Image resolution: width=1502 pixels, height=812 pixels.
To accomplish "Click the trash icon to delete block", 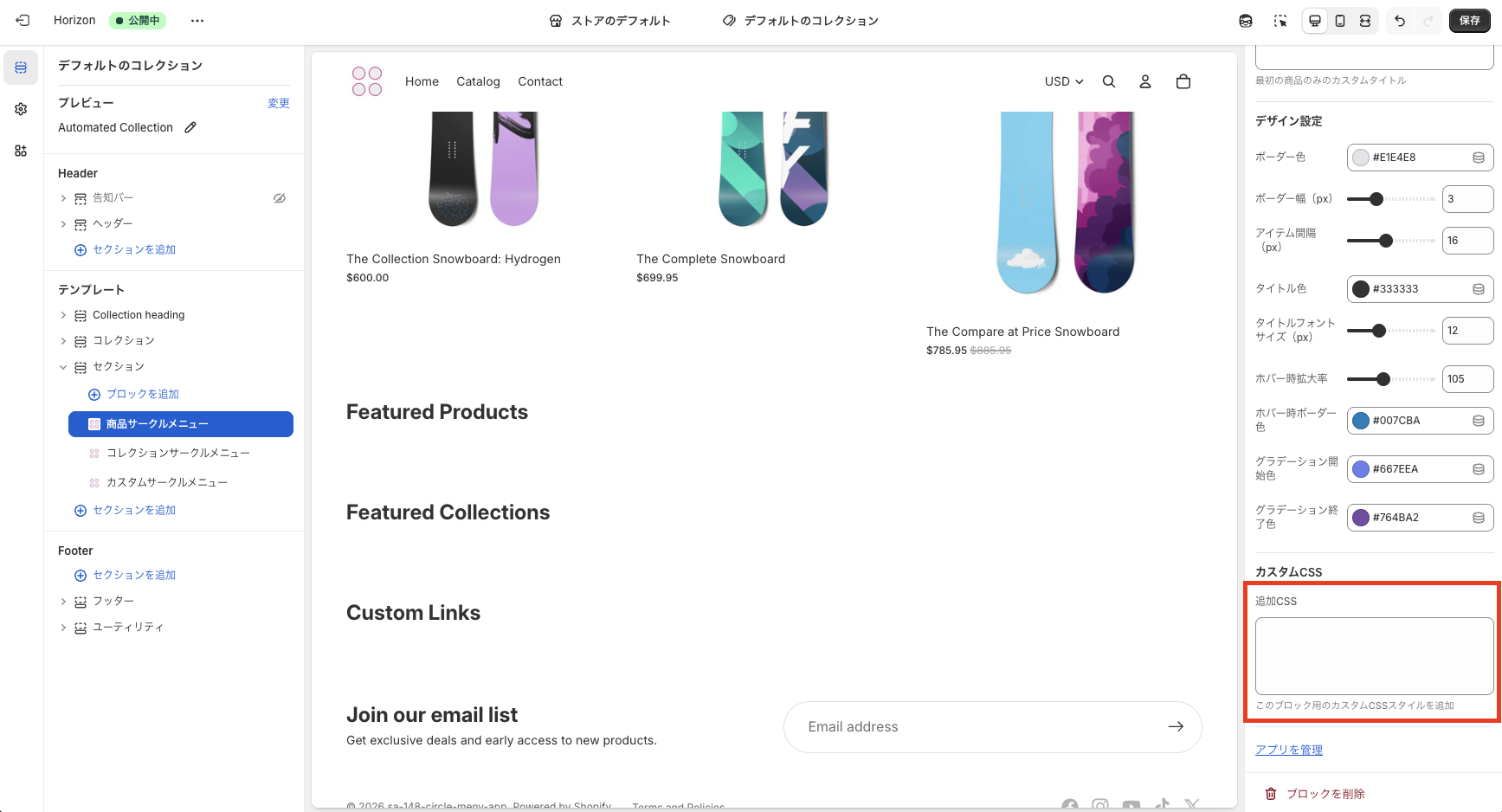I will (1271, 794).
